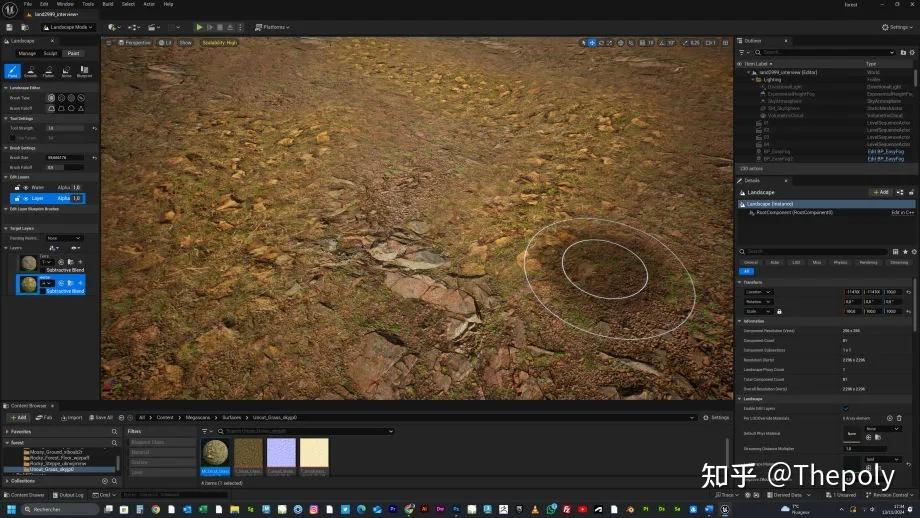The image size is (920, 518).
Task: Switch to the Manage tab
Action: (27, 53)
